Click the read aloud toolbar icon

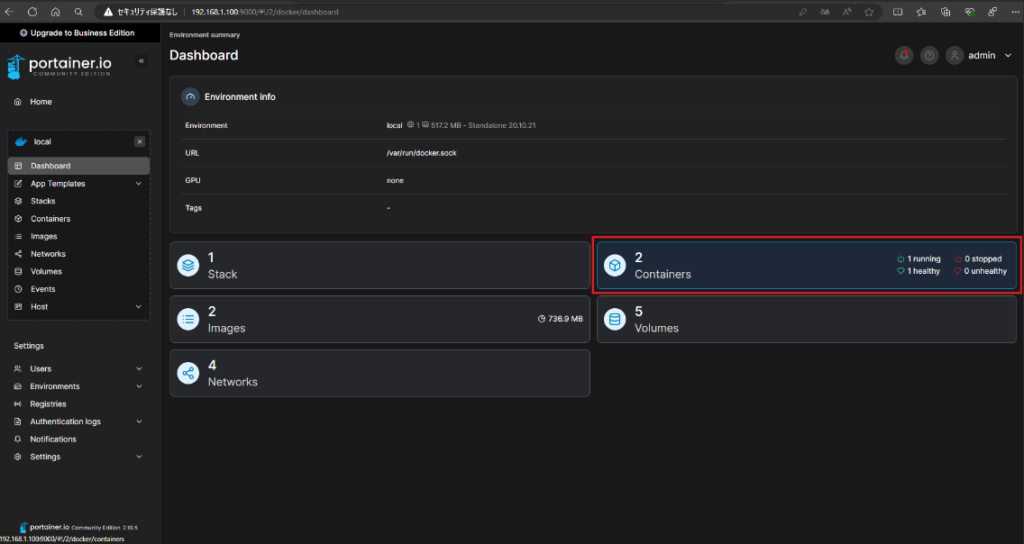[847, 12]
